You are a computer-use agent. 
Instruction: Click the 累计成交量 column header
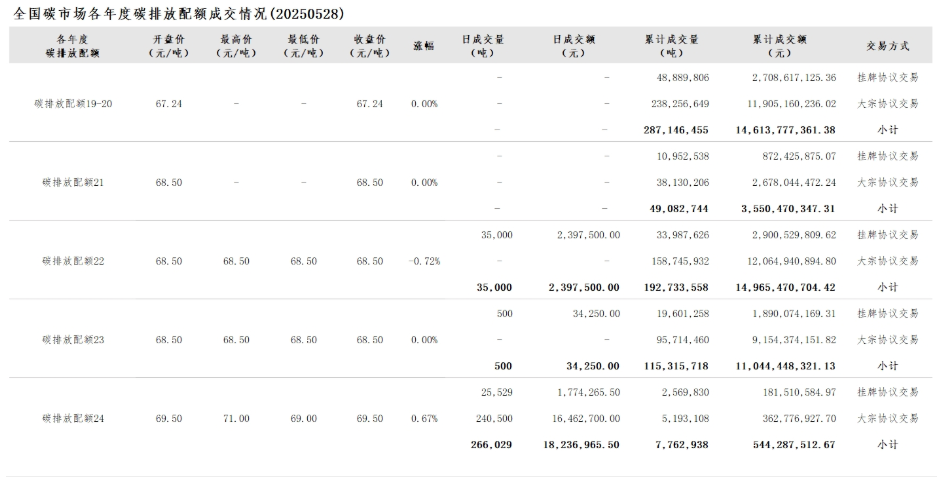pos(672,46)
